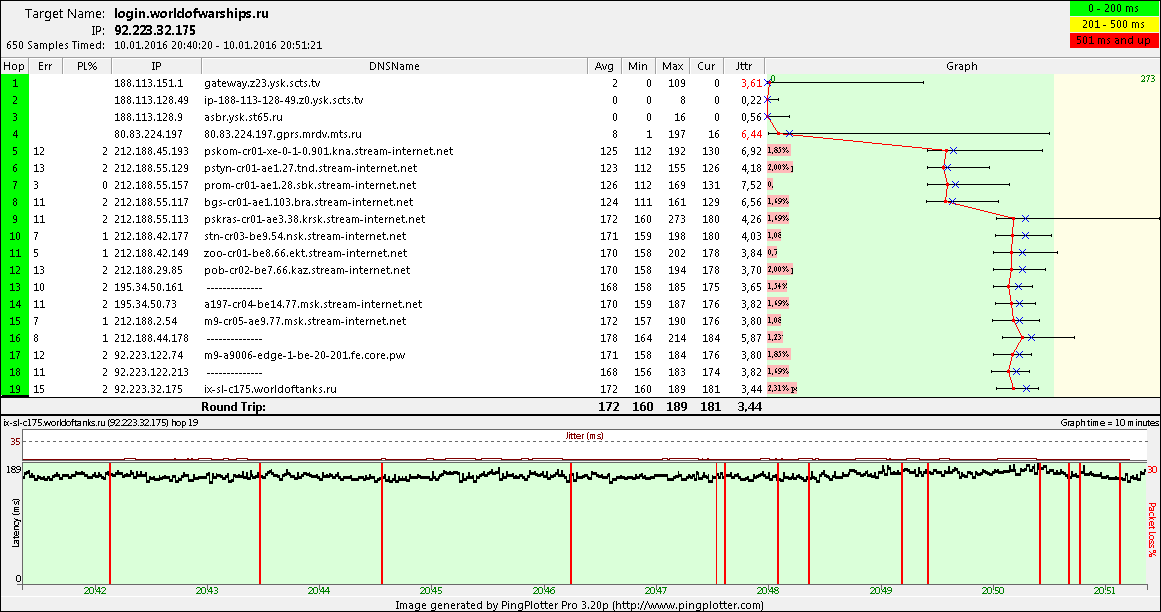Viewport: 1161px width, 612px height.
Task: Select DNS name pskras-cr01-ae3.38.krsk.stream-internet.net
Action: tap(315, 219)
